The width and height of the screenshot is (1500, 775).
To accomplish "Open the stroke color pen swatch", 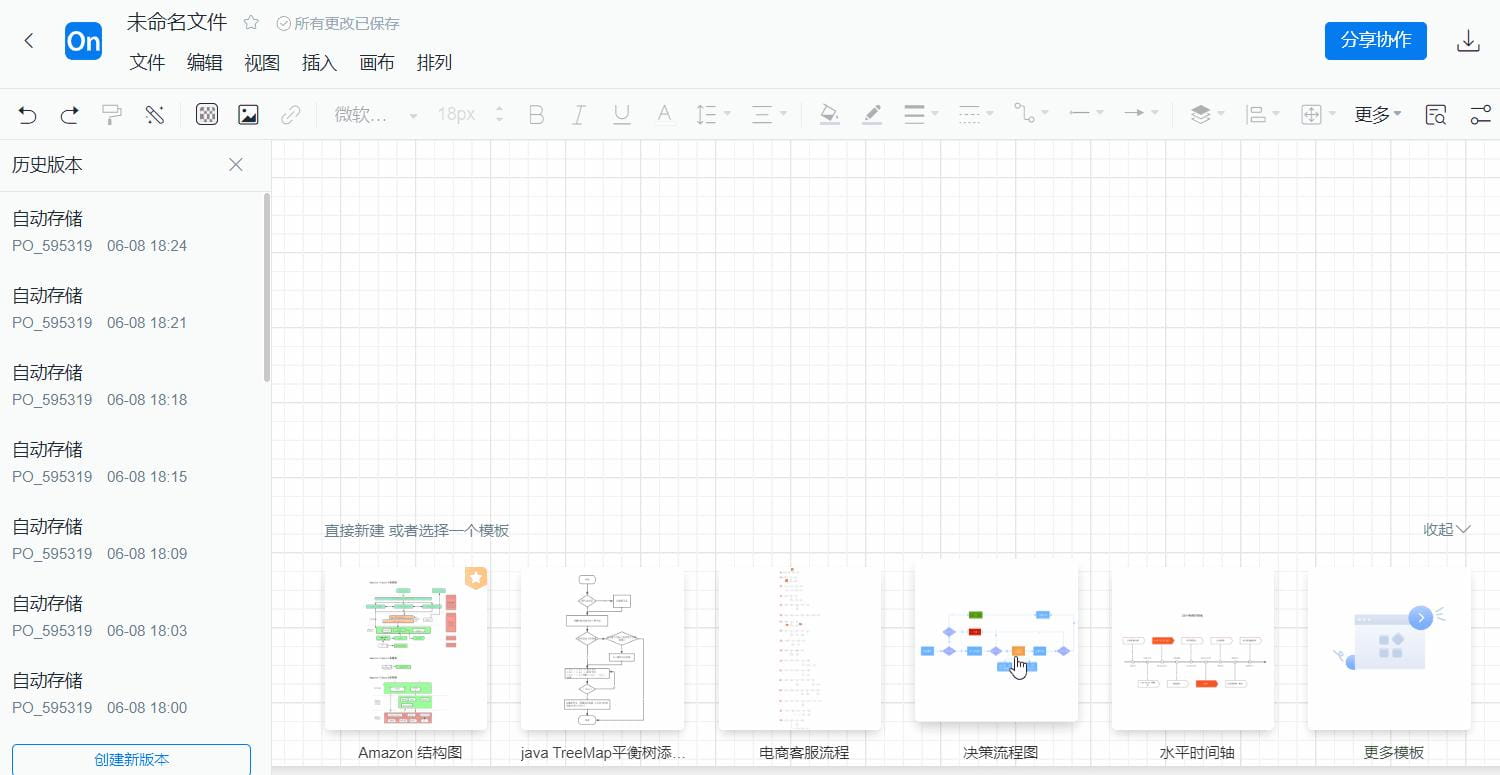I will (x=872, y=114).
